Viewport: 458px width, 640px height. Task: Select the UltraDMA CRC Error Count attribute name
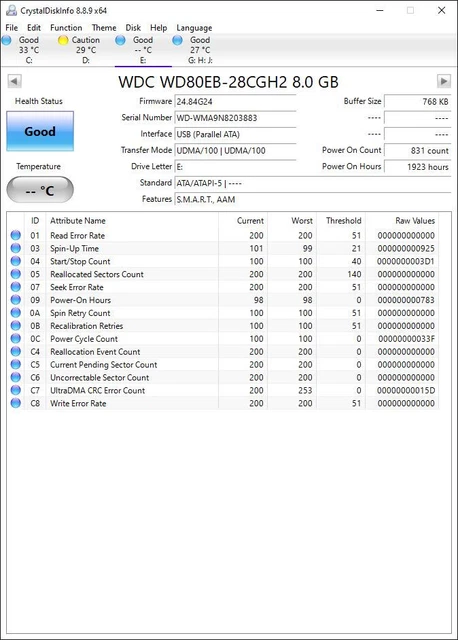coord(97,391)
